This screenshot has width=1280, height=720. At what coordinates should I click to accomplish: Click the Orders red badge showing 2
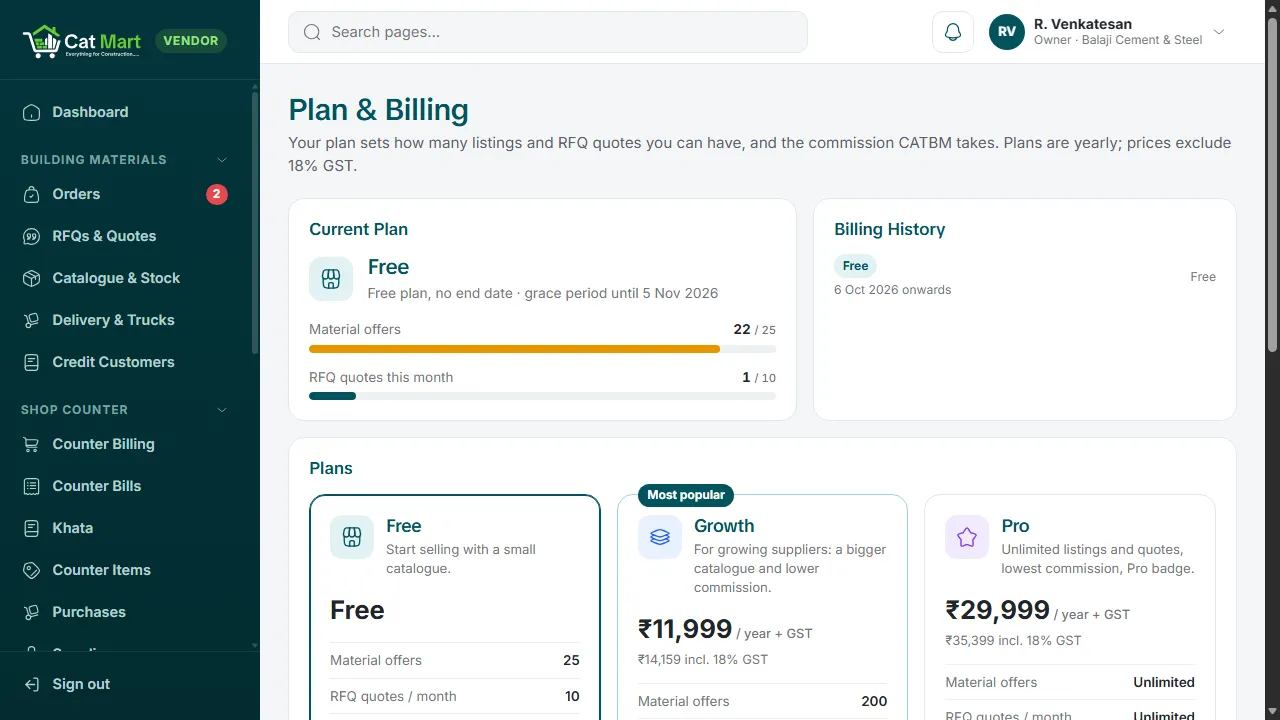tap(217, 194)
